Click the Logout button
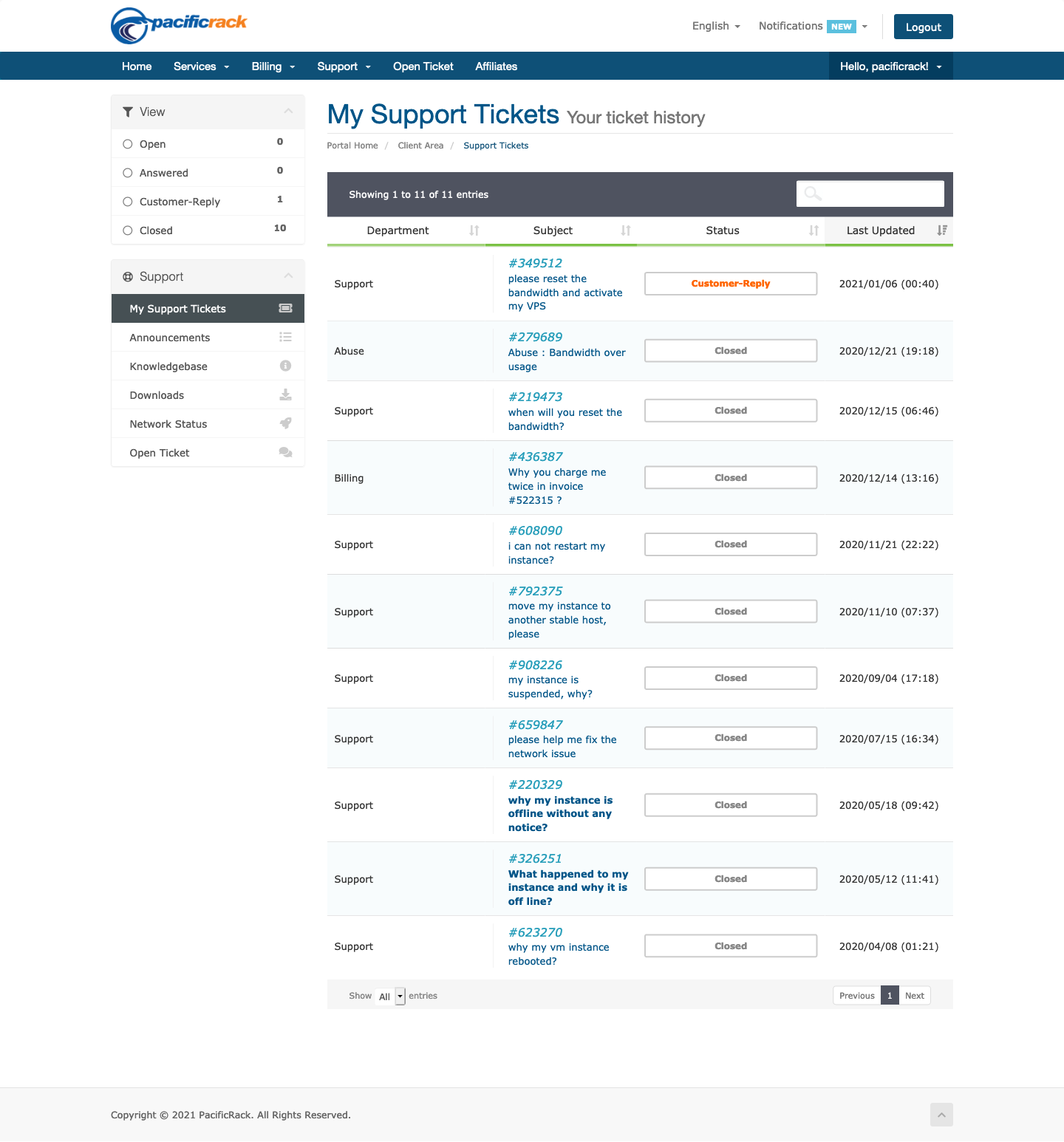The height and width of the screenshot is (1142, 1064). [924, 27]
